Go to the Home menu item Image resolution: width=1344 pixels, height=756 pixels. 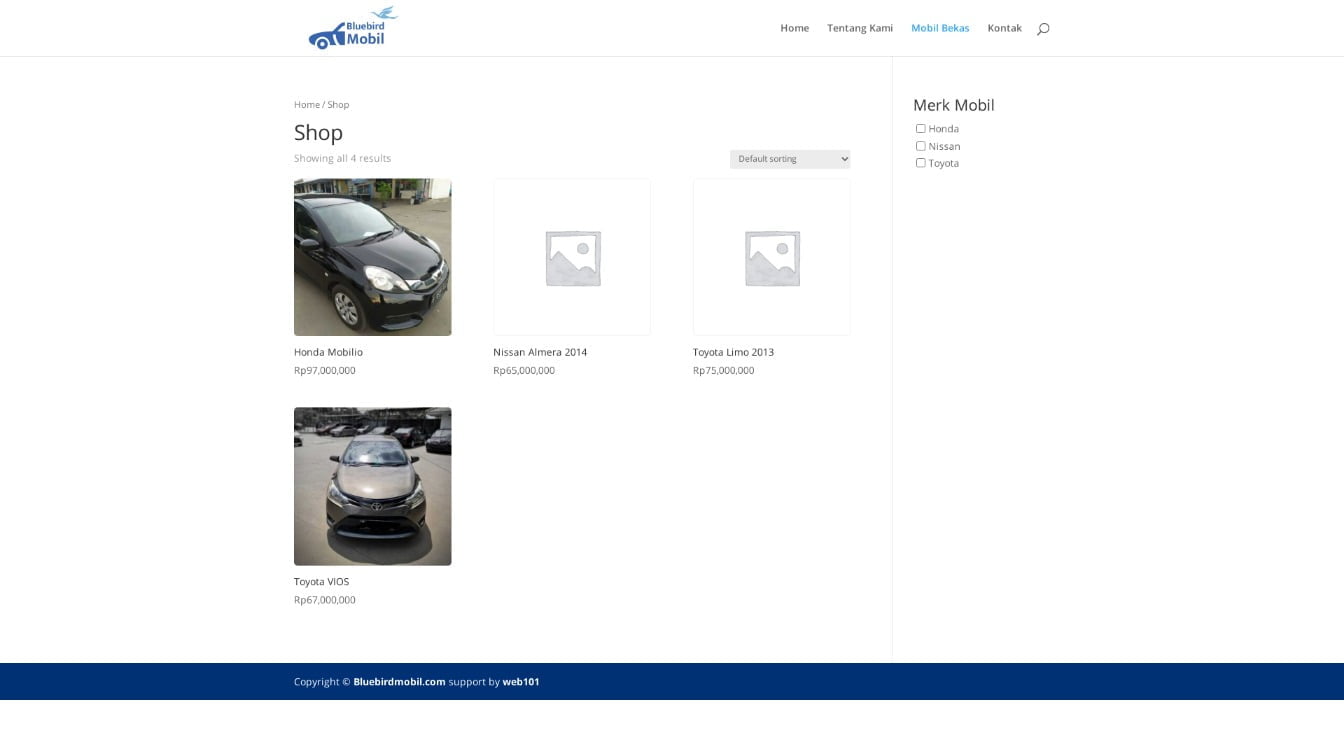tap(794, 28)
